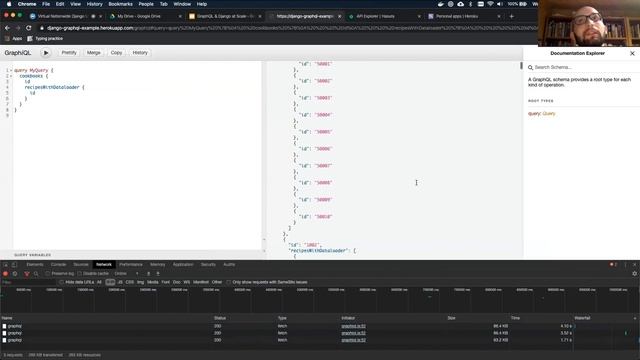Select the DevTools inspect element icon
The width and height of the screenshot is (640, 360).
point(5,264)
